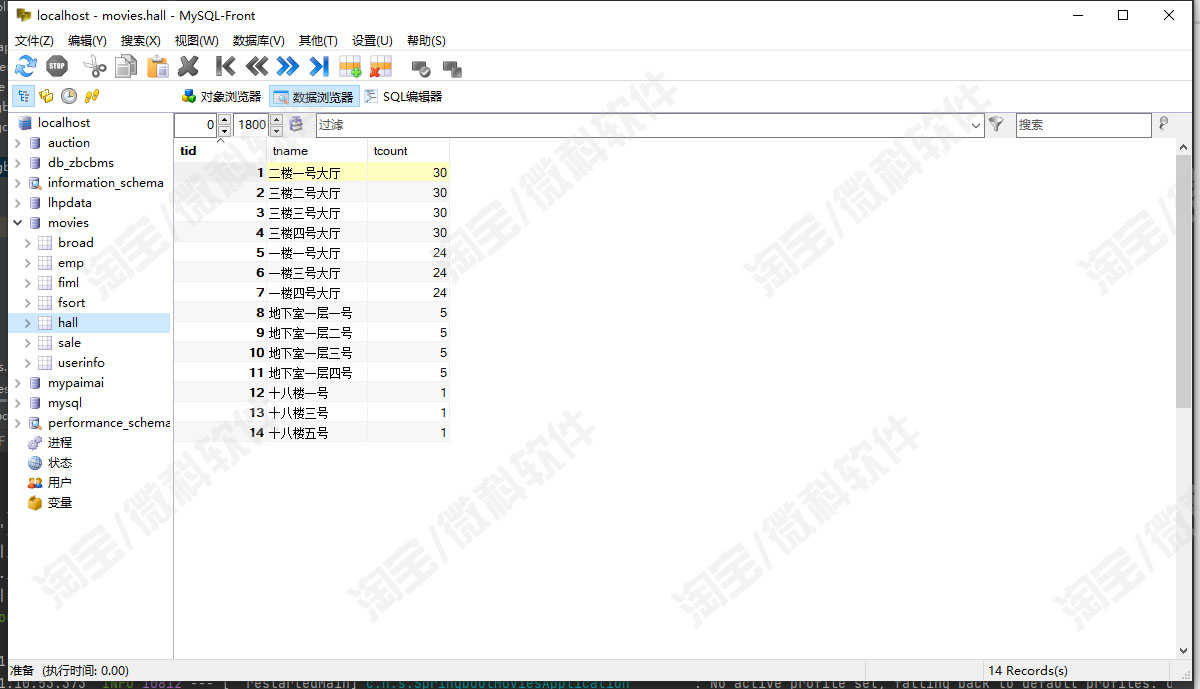This screenshot has height=689, width=1200.
Task: Go to the last record icon
Action: [x=319, y=67]
